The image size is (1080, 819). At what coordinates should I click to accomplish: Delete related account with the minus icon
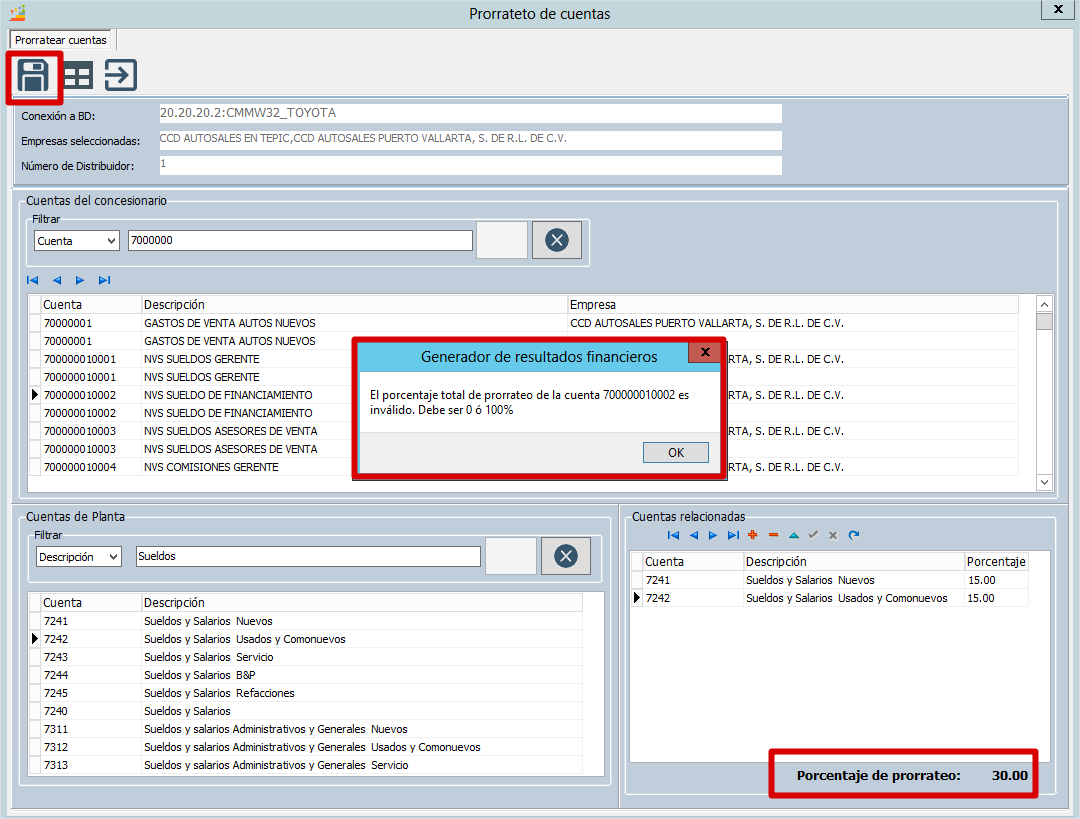coord(773,535)
